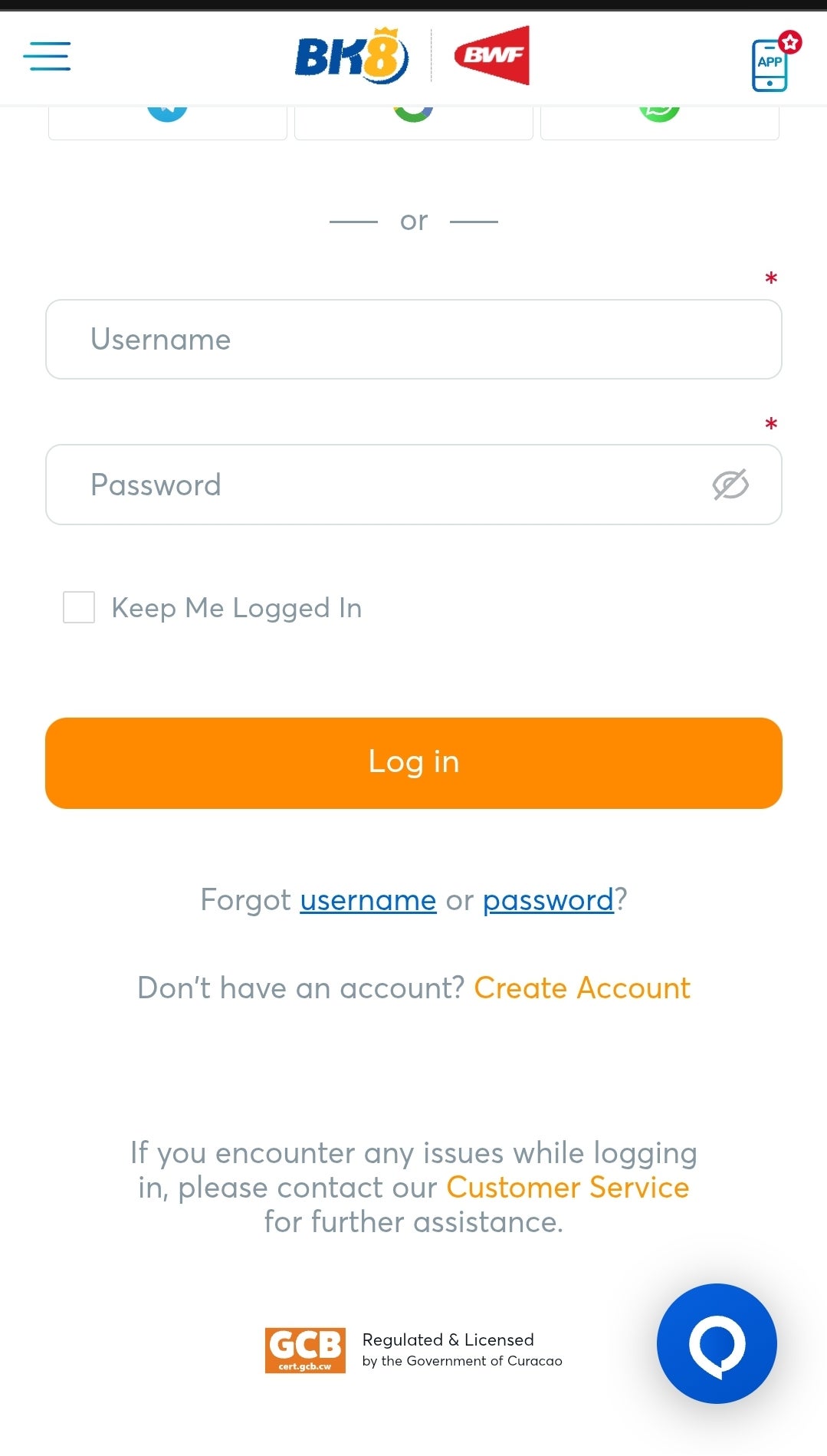Click the BK8 logo

(x=350, y=54)
